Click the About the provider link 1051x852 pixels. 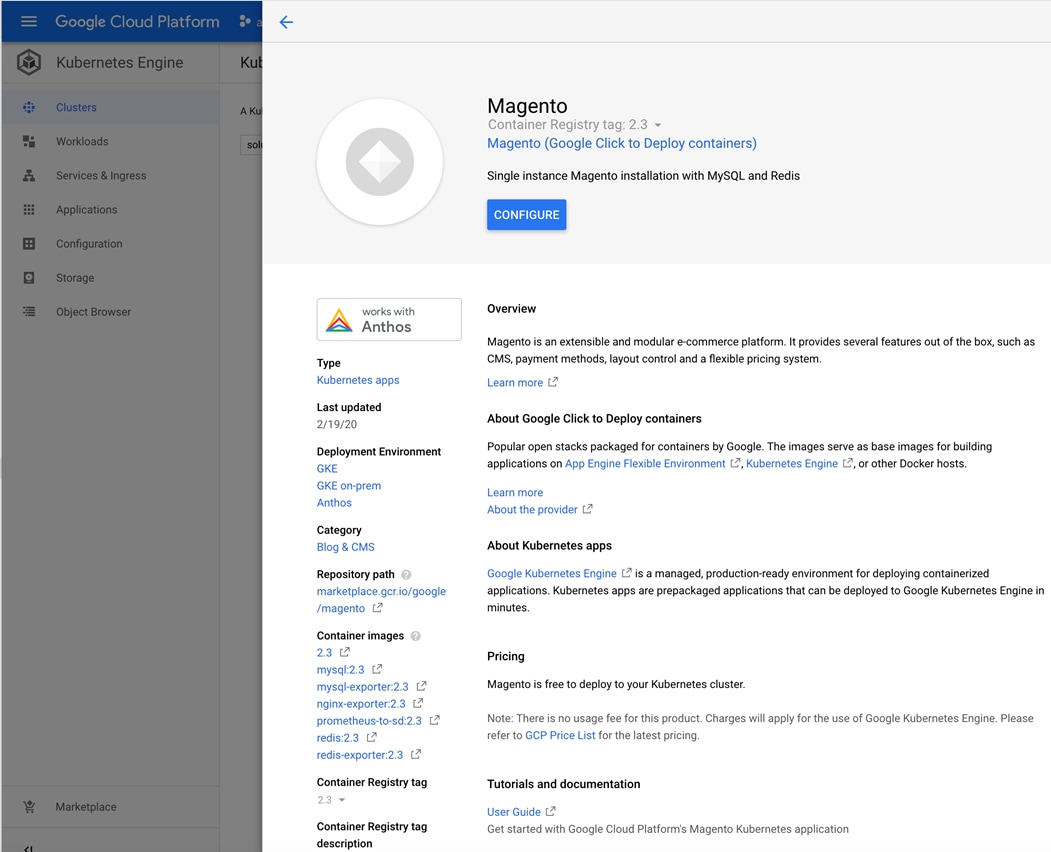point(532,509)
